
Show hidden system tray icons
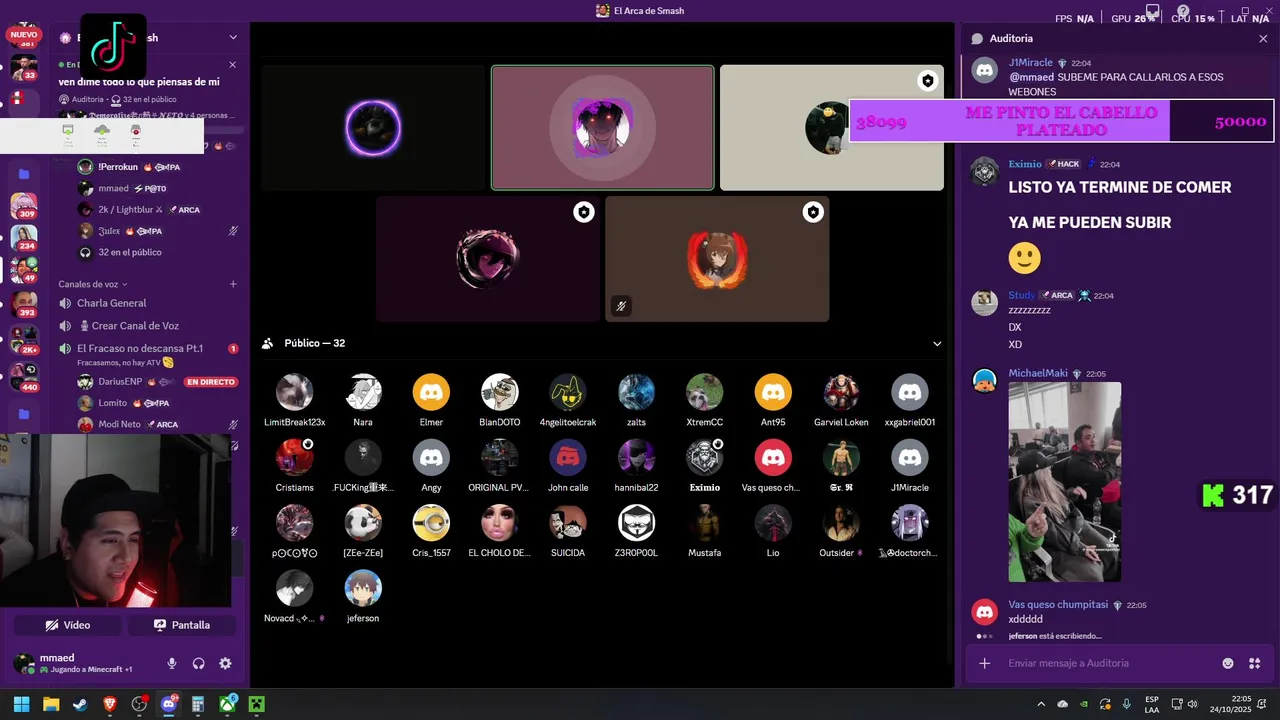pyautogui.click(x=1041, y=704)
